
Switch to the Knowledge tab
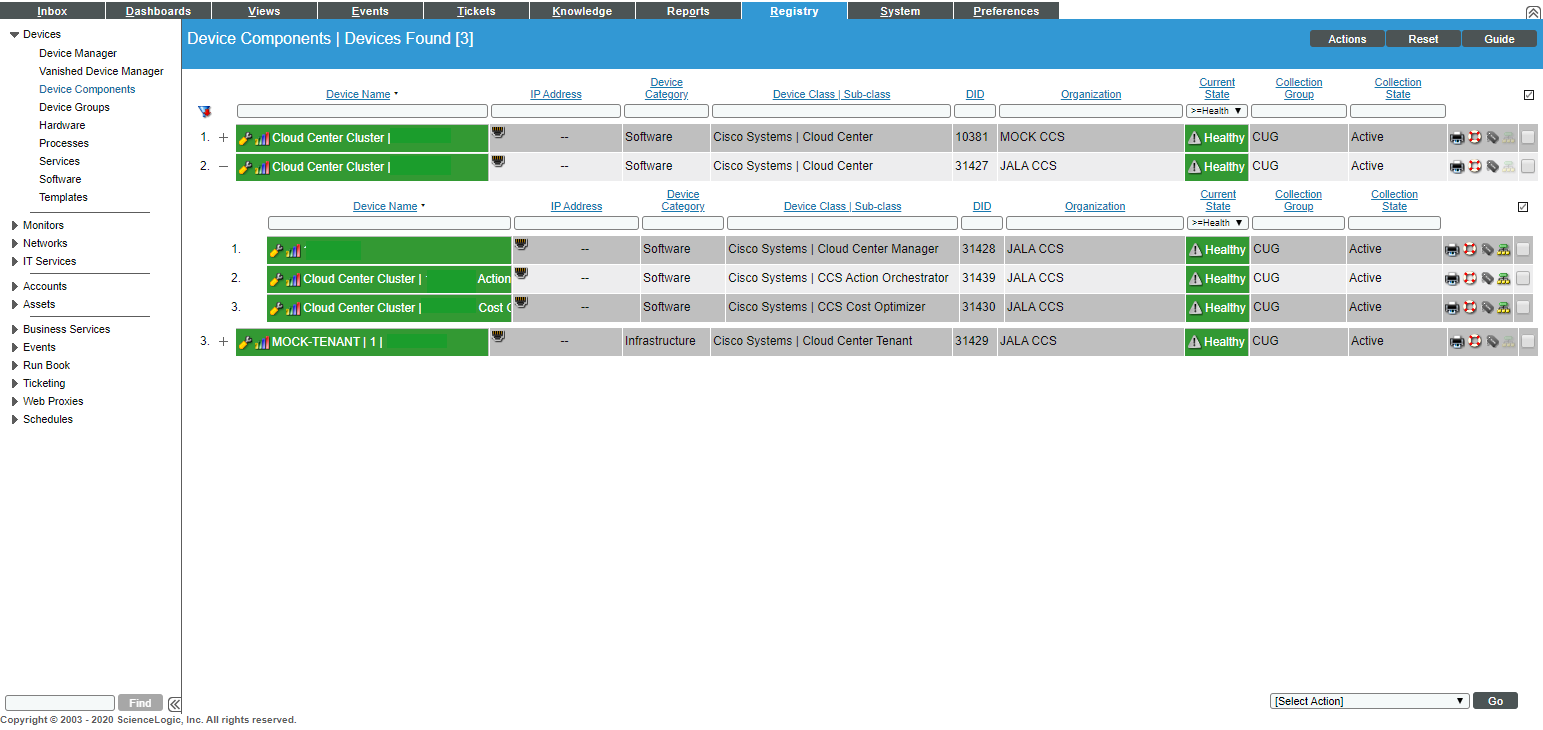582,11
